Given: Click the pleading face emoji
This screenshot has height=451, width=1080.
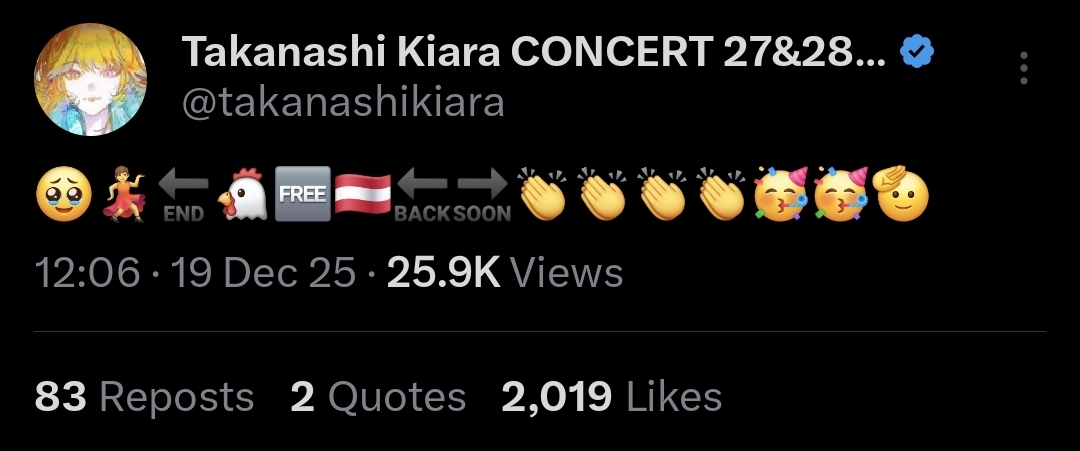Looking at the screenshot, I should [x=63, y=194].
